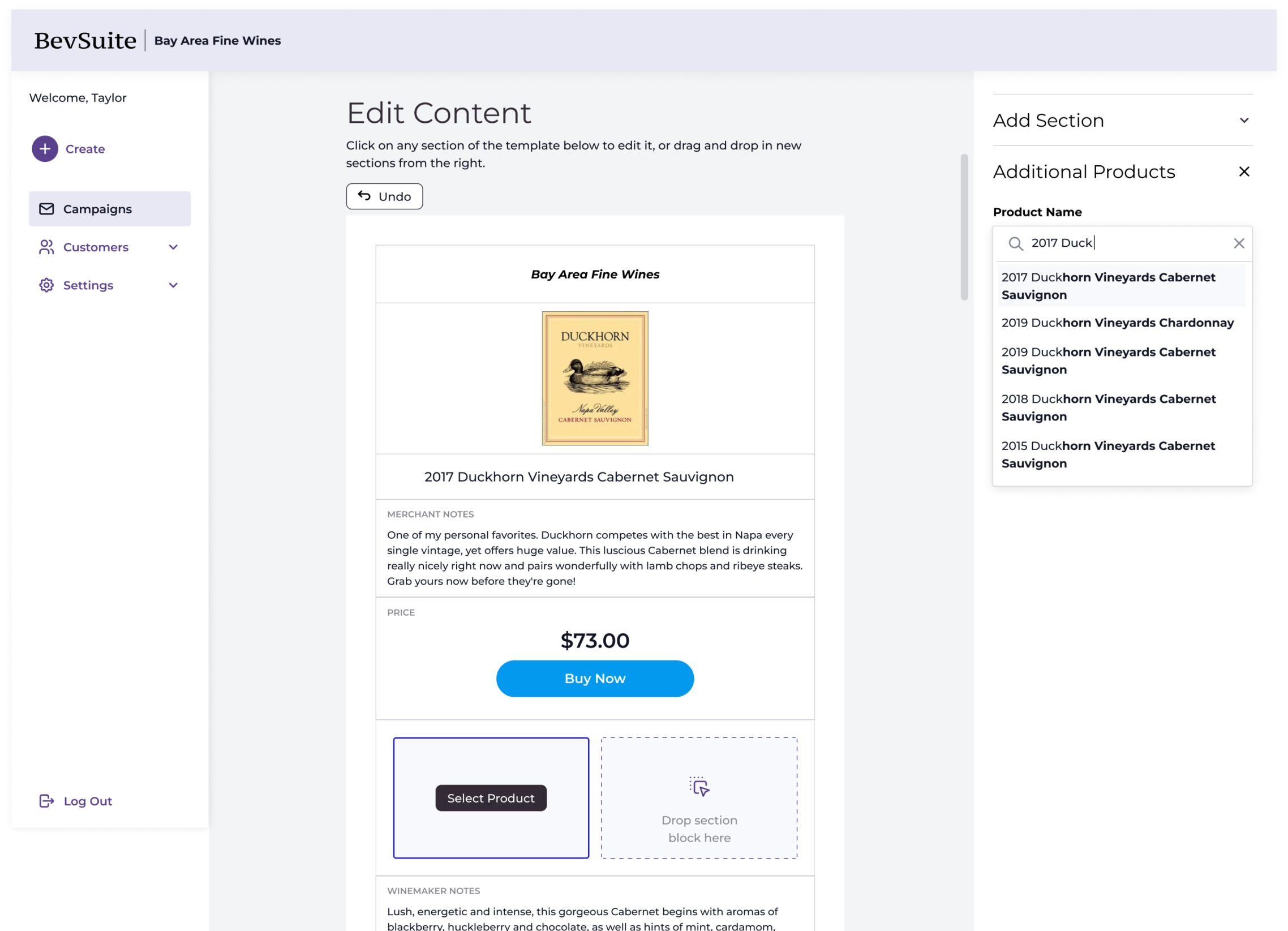Click the Settings gear icon
This screenshot has height=931, width=1288.
pyautogui.click(x=47, y=285)
